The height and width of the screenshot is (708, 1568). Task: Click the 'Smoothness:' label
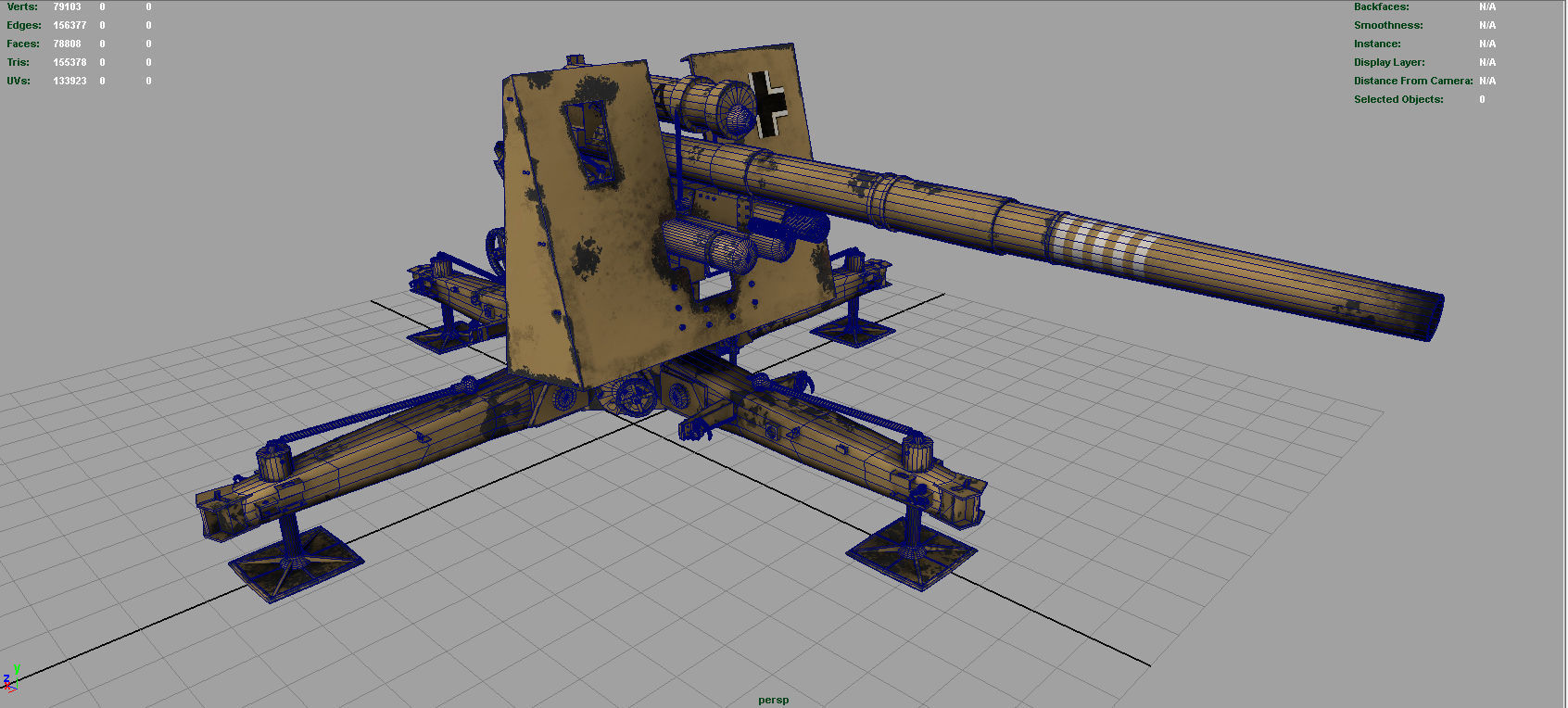coord(1388,25)
